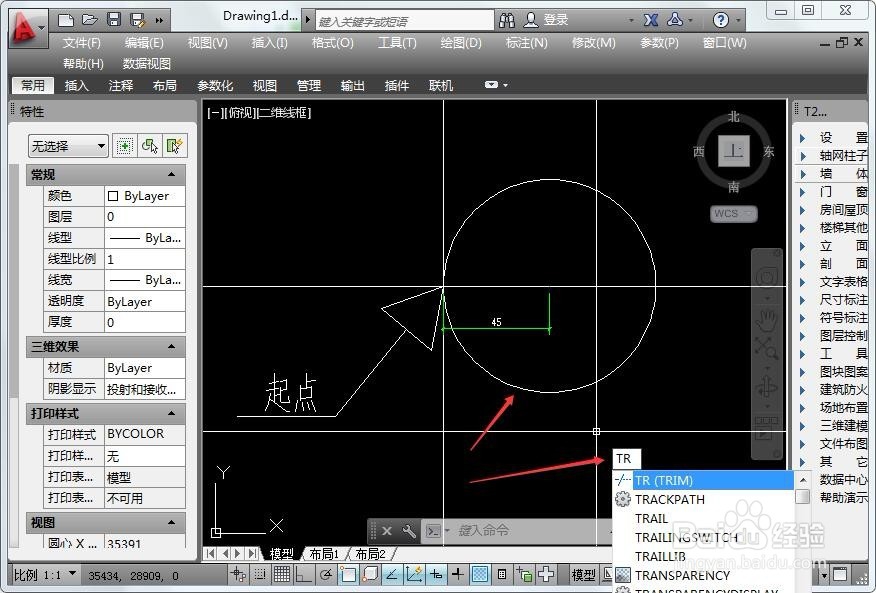Collapse the 视图 properties section

tap(172, 523)
